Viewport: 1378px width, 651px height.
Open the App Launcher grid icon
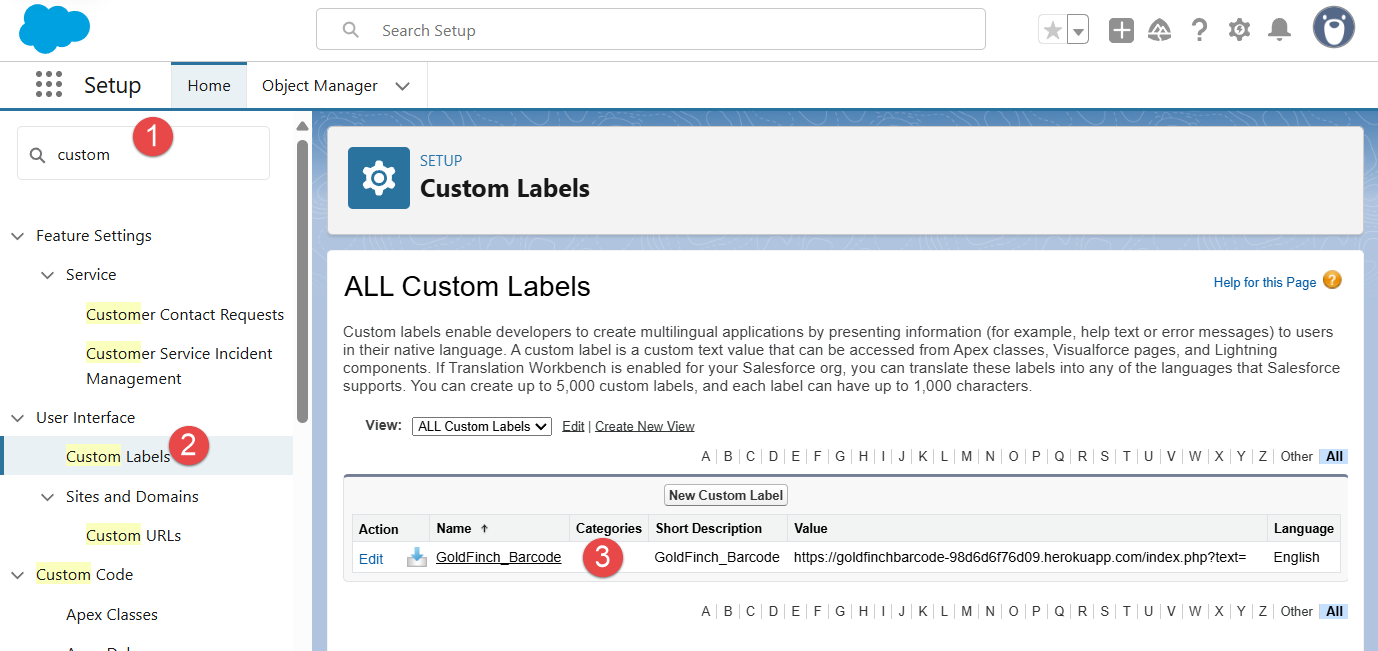click(49, 85)
